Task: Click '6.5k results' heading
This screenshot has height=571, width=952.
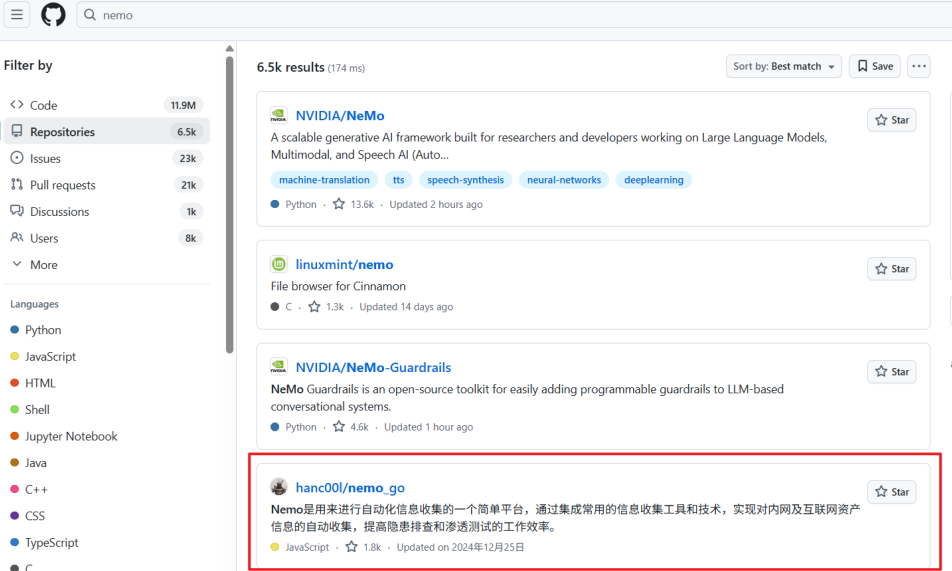Action: [x=290, y=67]
